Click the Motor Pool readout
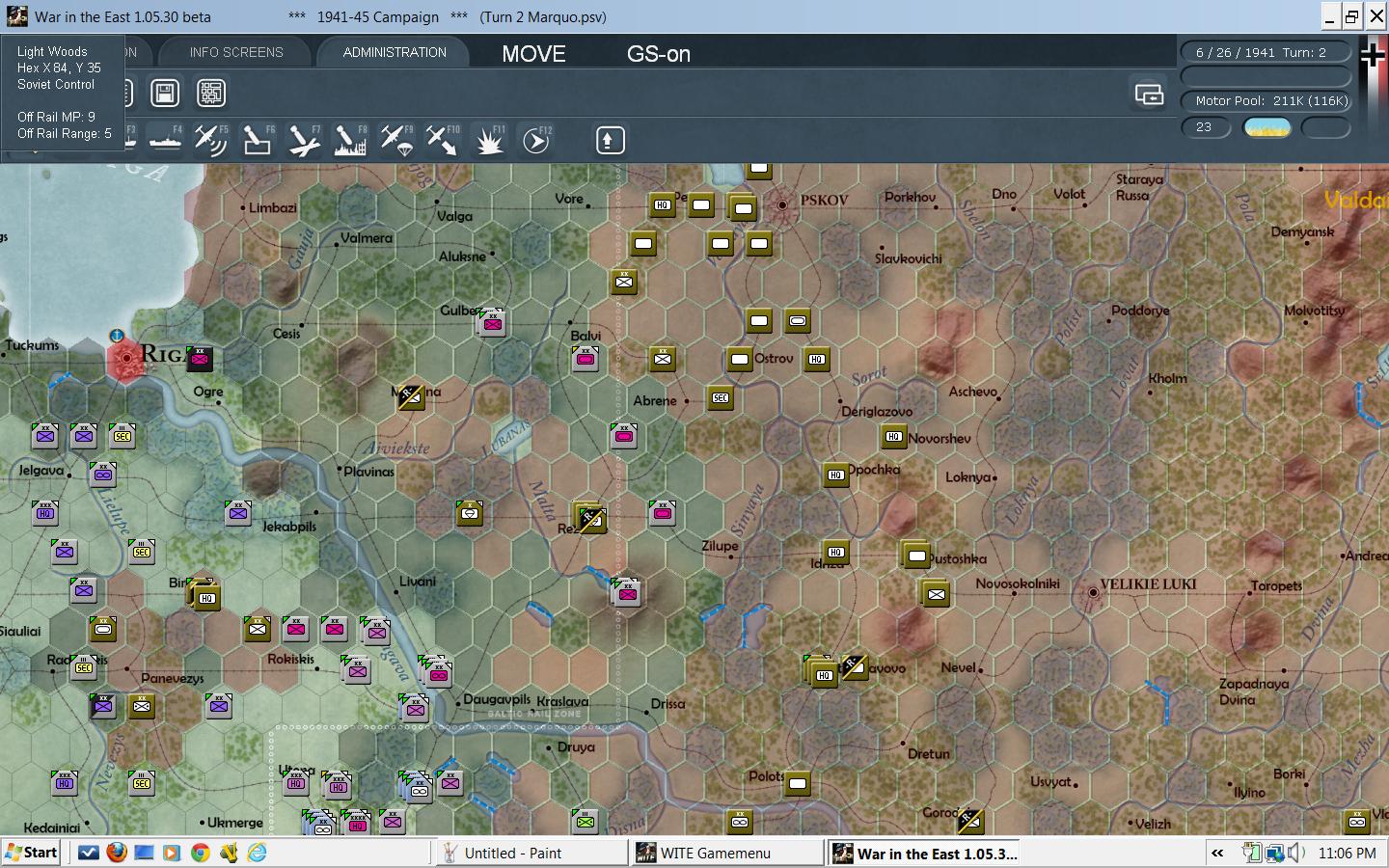Screen dimensions: 1389x868 [x=1266, y=100]
